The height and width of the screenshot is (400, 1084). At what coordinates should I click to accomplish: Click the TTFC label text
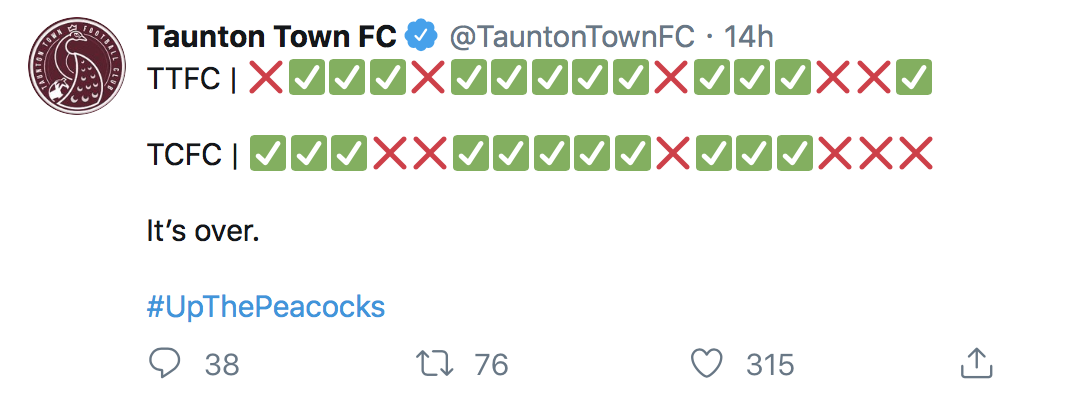point(183,78)
